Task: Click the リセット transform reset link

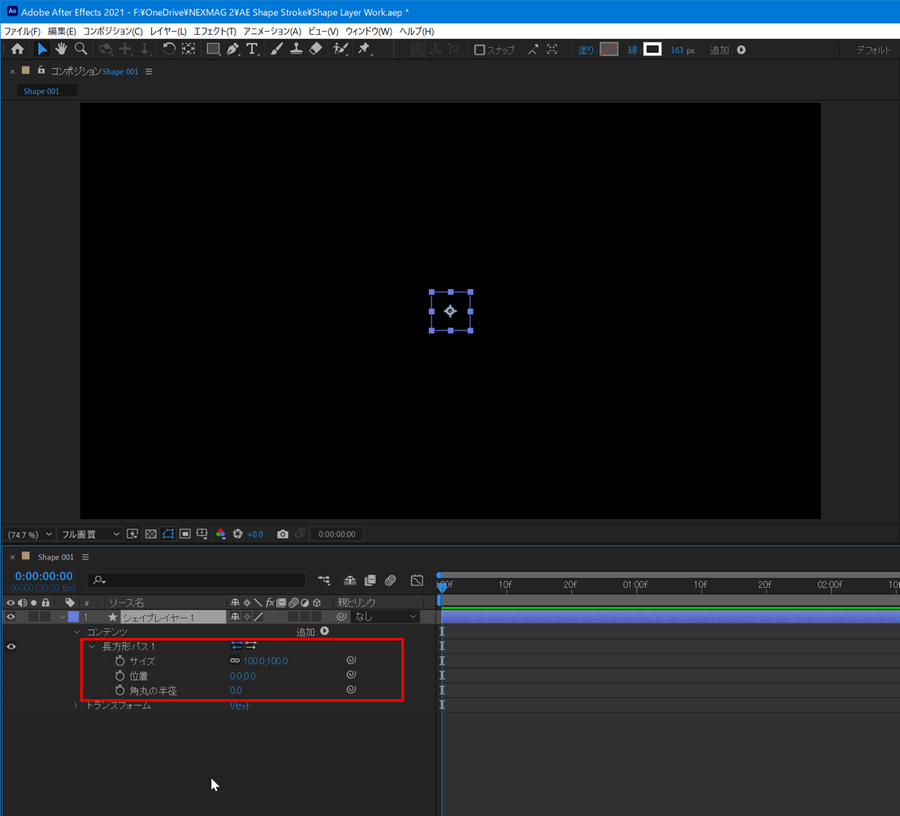Action: coord(240,706)
